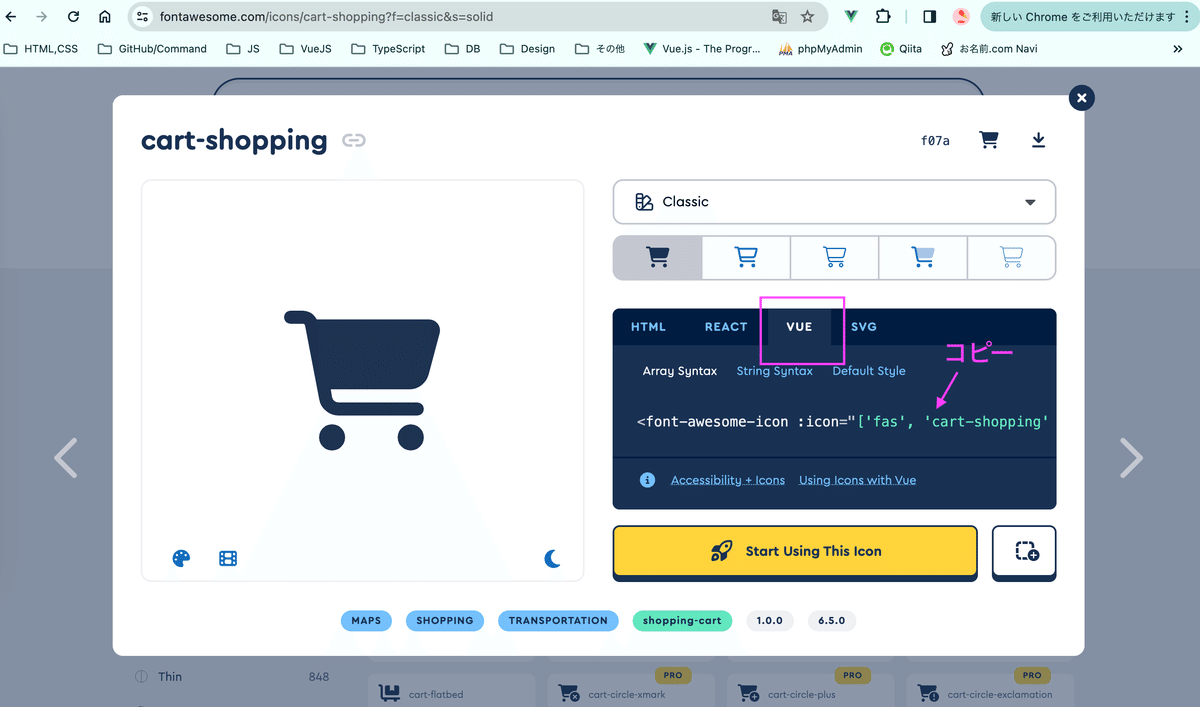The image size is (1200, 707).
Task: Go to browser home page
Action: 105,17
